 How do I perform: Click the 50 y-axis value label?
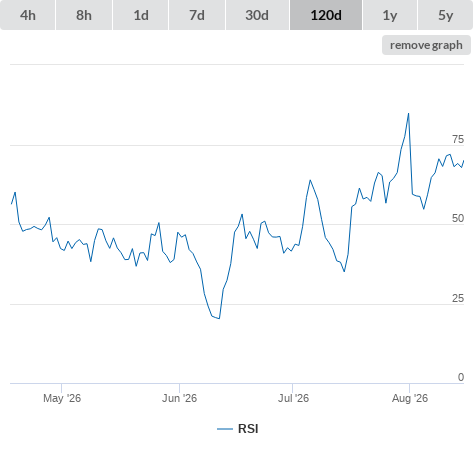pos(458,218)
